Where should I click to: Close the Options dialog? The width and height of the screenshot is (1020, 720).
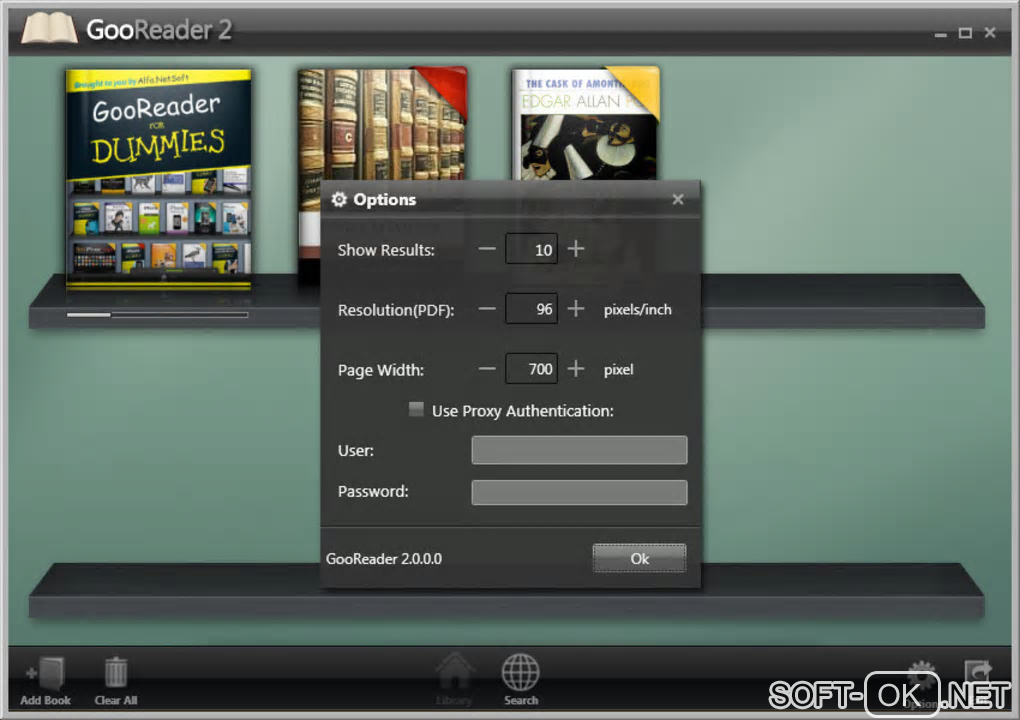[x=678, y=199]
